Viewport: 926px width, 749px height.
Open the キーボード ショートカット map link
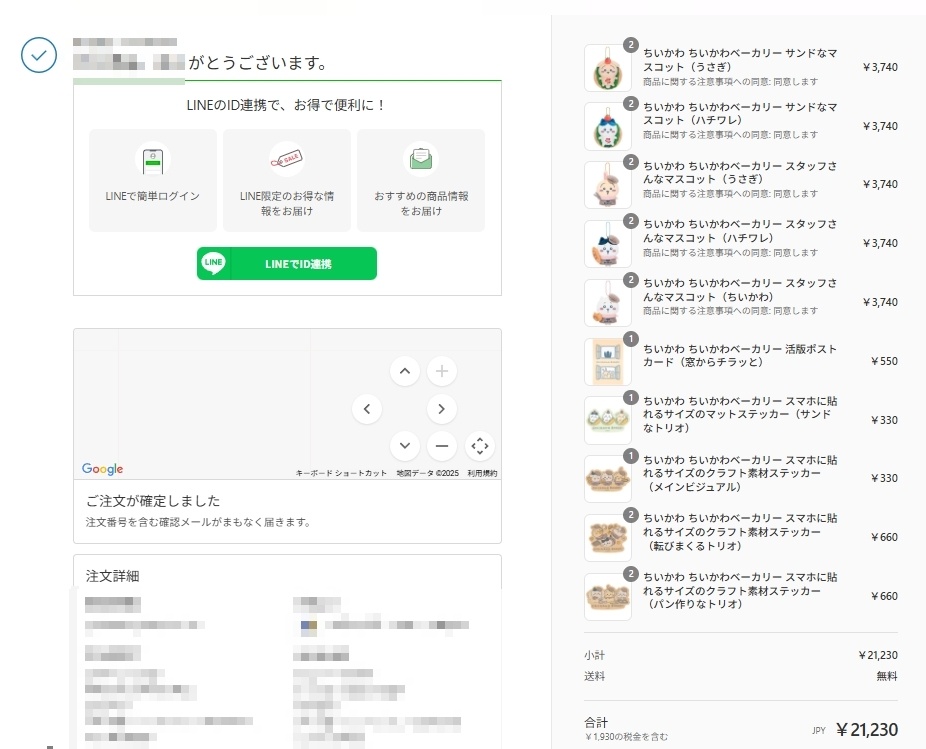tap(341, 473)
